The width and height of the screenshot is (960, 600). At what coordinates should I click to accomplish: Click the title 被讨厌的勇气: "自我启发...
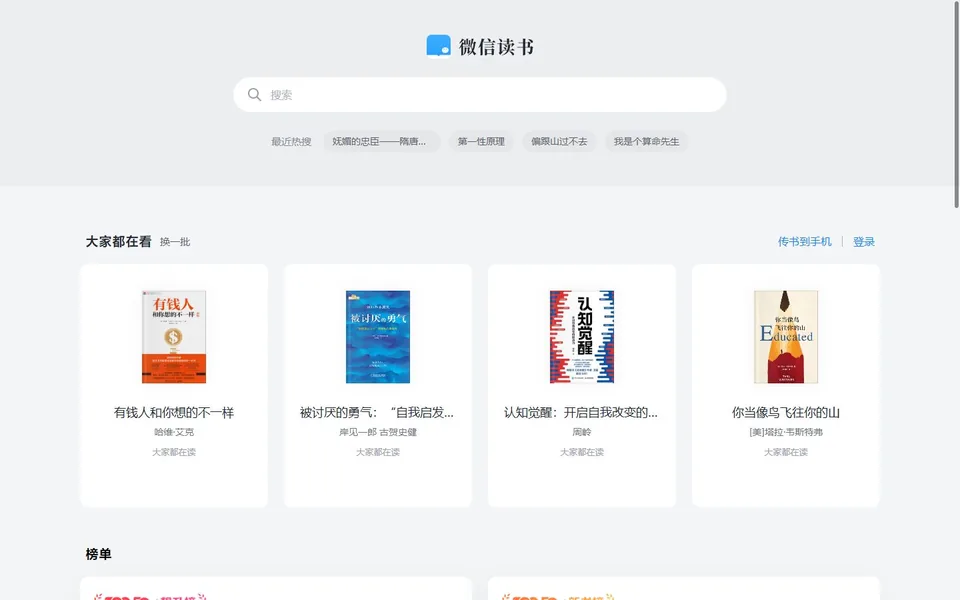click(x=377, y=413)
